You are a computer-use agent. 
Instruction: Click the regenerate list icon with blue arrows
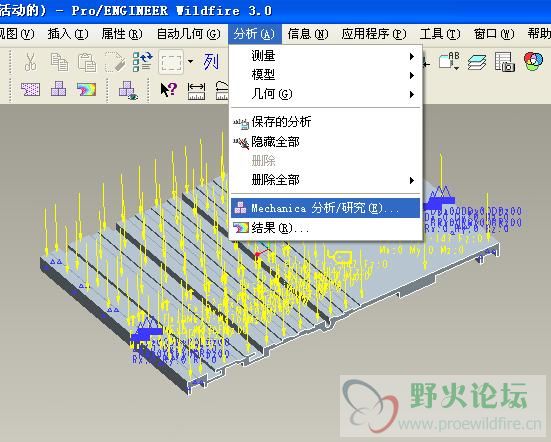[143, 62]
